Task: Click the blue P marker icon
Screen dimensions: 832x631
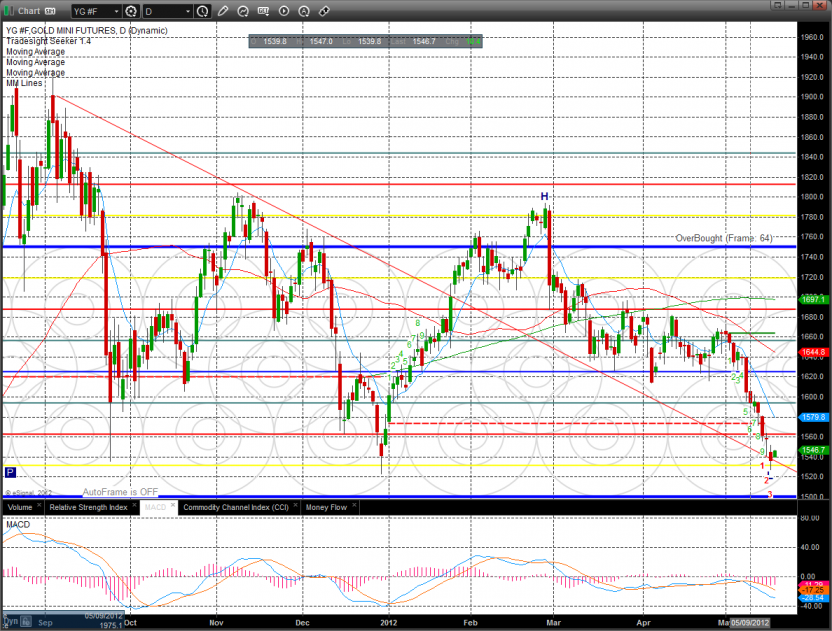Action: tap(10, 472)
